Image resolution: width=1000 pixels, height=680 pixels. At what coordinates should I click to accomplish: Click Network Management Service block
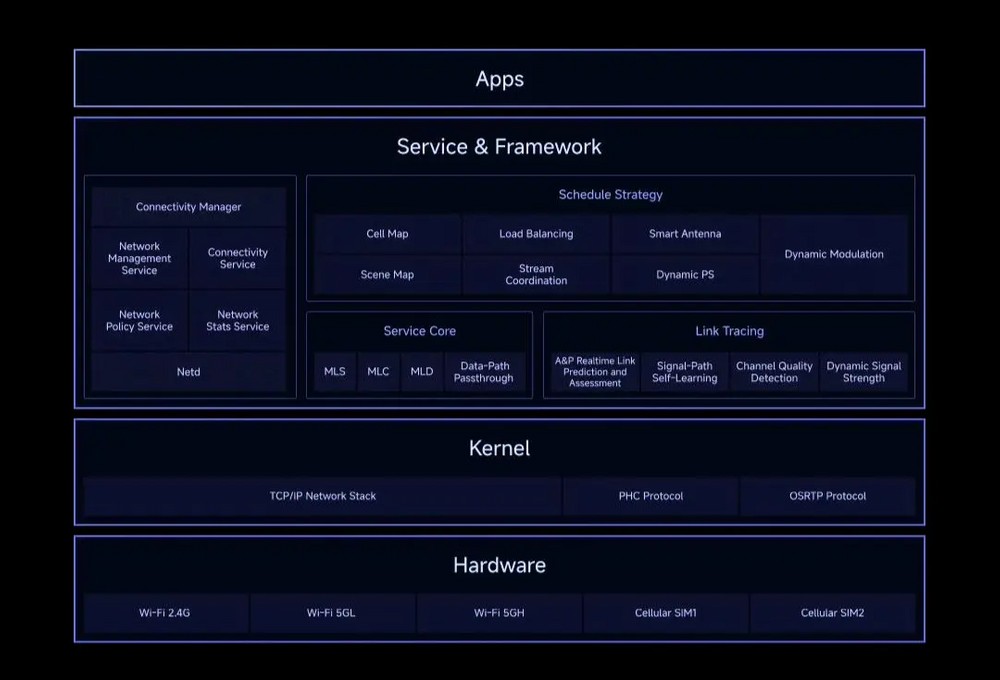coord(139,259)
